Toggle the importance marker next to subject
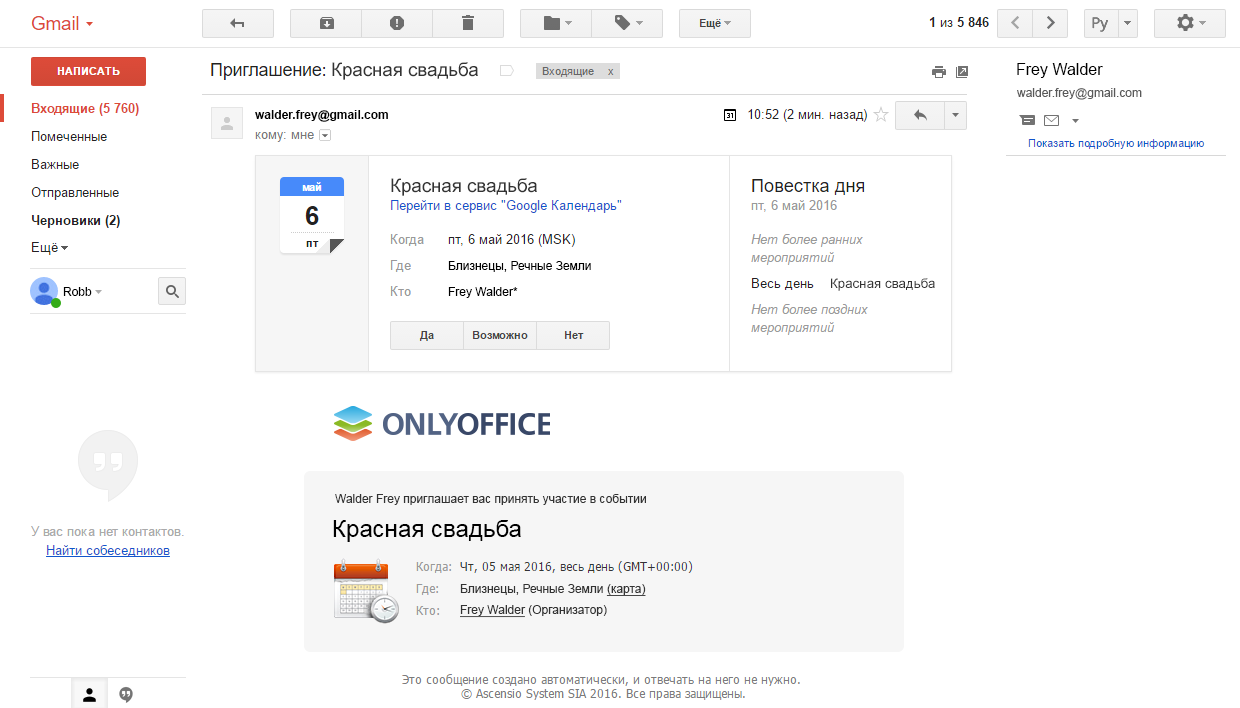This screenshot has width=1240, height=708. 506,71
